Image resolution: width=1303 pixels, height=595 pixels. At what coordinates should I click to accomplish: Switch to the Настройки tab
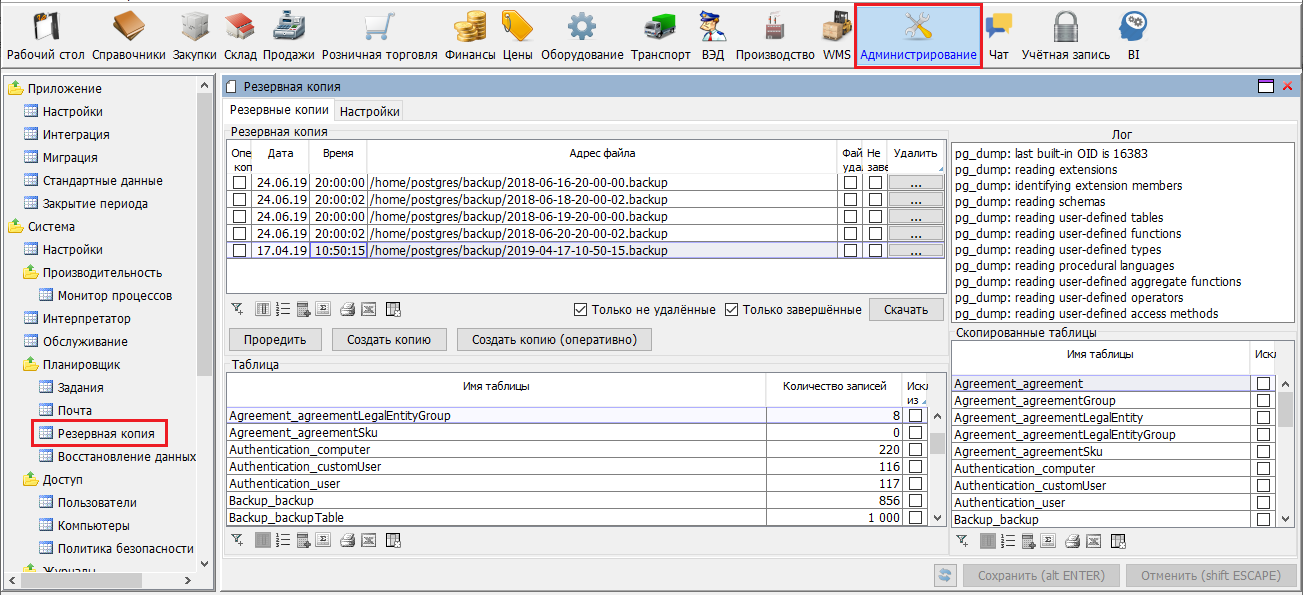tap(369, 112)
